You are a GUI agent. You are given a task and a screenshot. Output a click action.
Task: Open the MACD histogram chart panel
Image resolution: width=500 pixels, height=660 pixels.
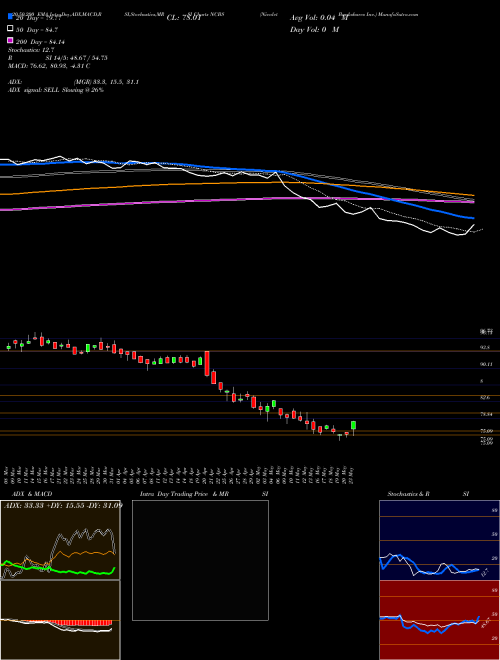point(60,620)
